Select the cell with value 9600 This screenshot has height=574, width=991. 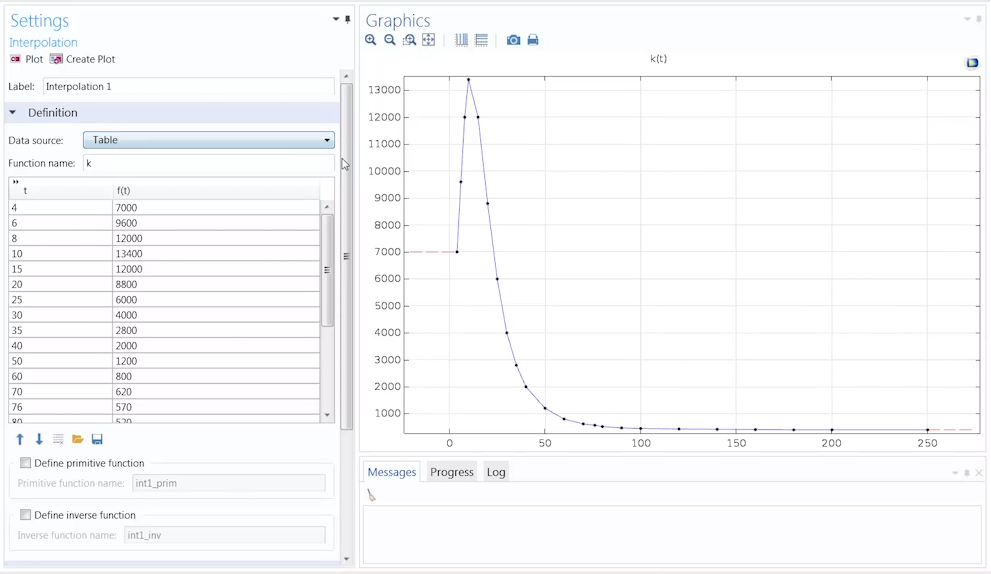(x=216, y=223)
